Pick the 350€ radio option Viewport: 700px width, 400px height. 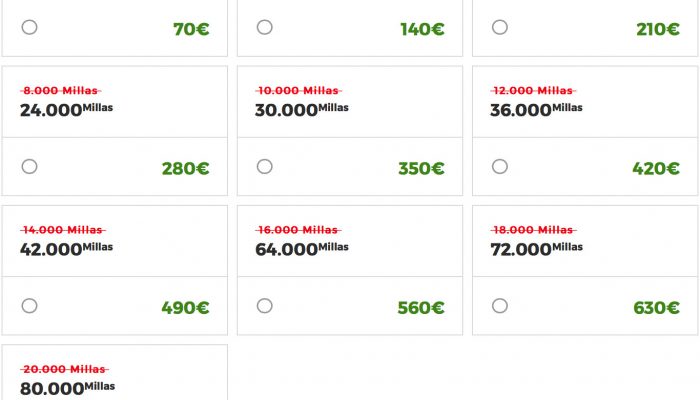tap(265, 167)
